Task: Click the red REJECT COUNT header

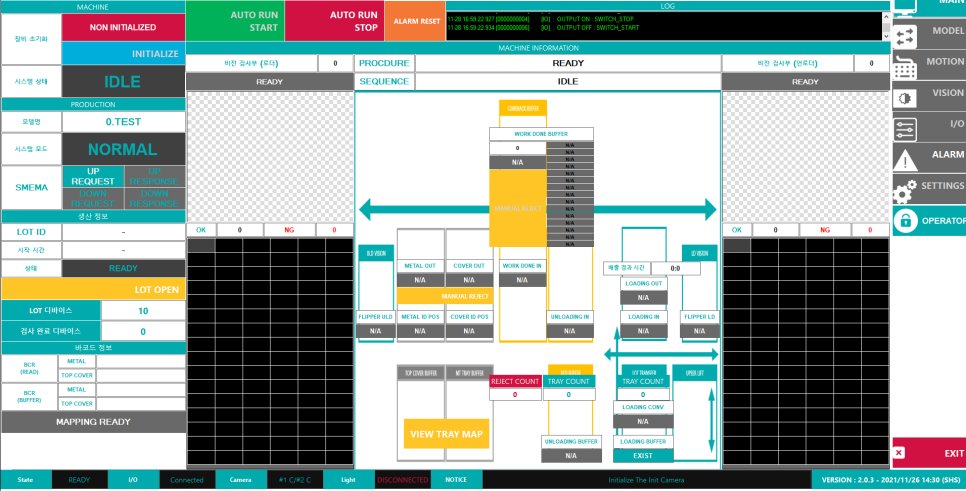Action: (x=515, y=381)
